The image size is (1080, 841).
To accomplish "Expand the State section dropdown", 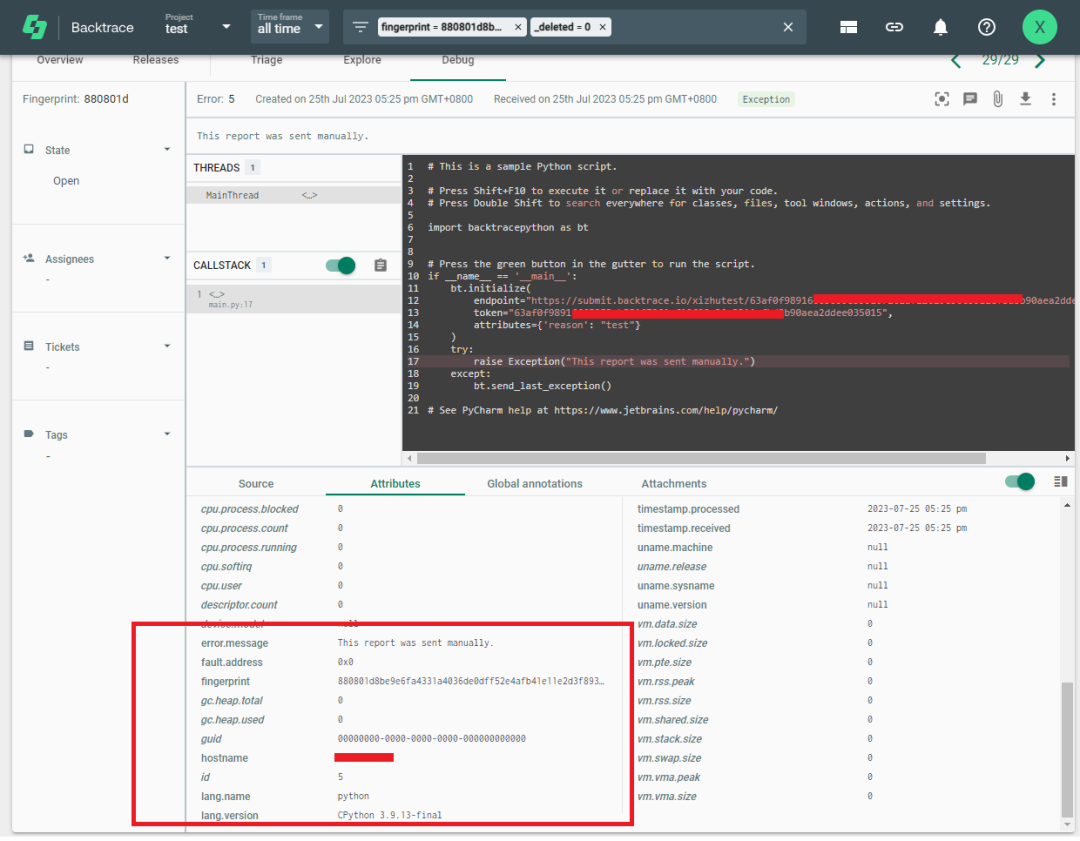I will click(167, 150).
